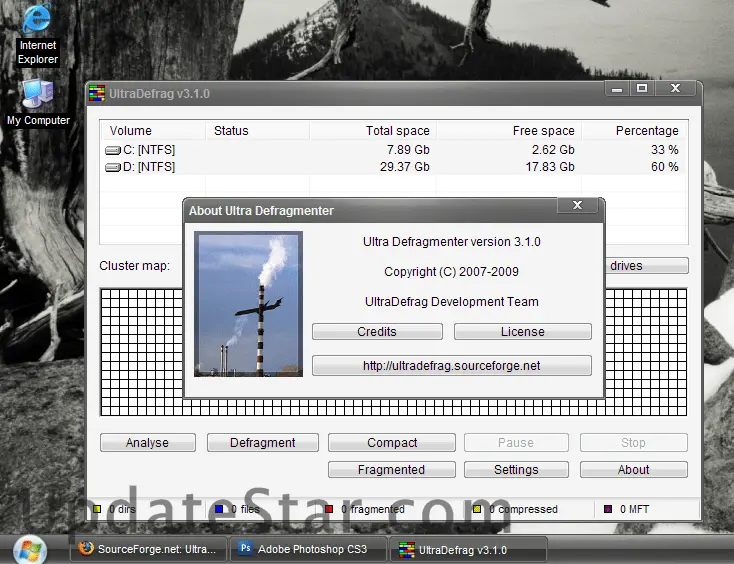Screen dimensions: 734x564
Task: Click the Analyse button
Action: (x=147, y=442)
